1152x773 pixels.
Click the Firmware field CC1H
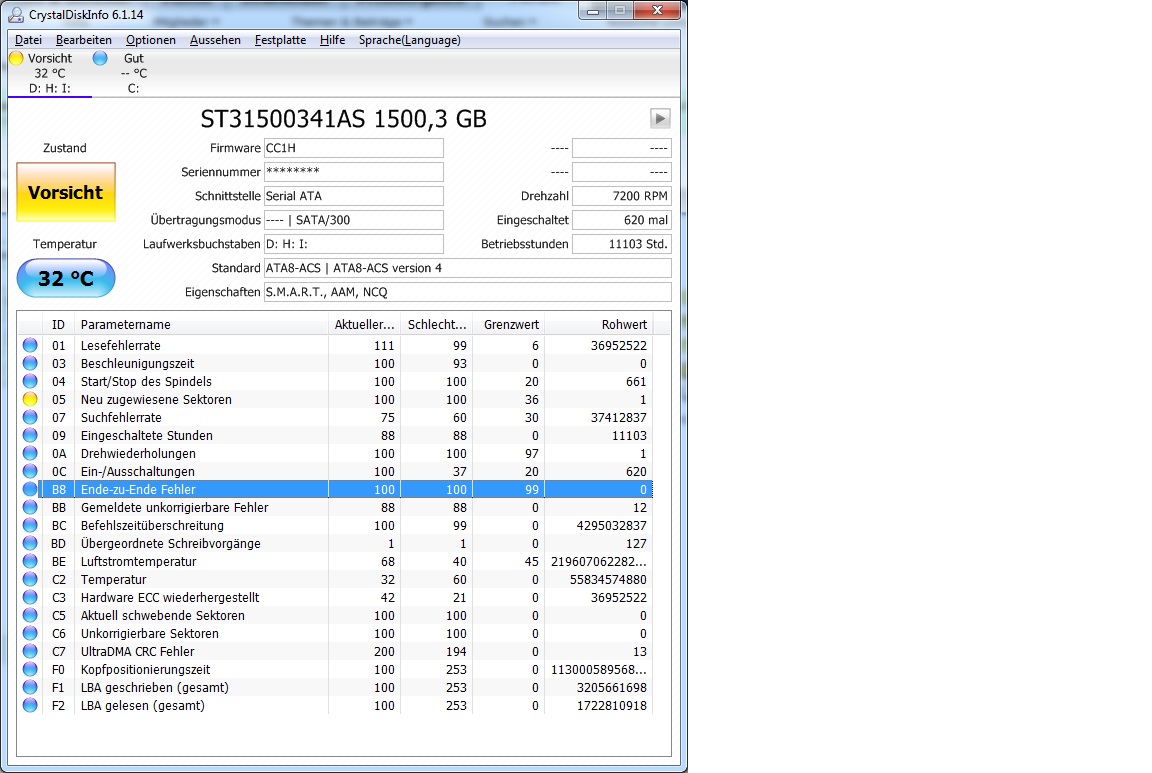pyautogui.click(x=354, y=148)
